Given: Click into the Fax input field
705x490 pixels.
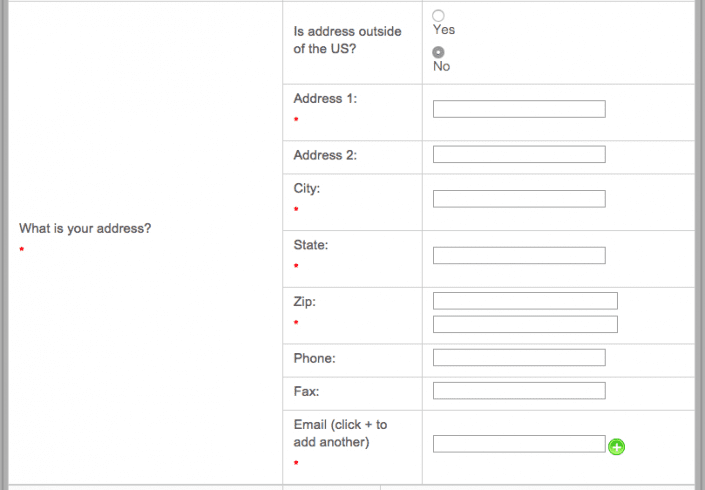Looking at the screenshot, I should coord(519,391).
